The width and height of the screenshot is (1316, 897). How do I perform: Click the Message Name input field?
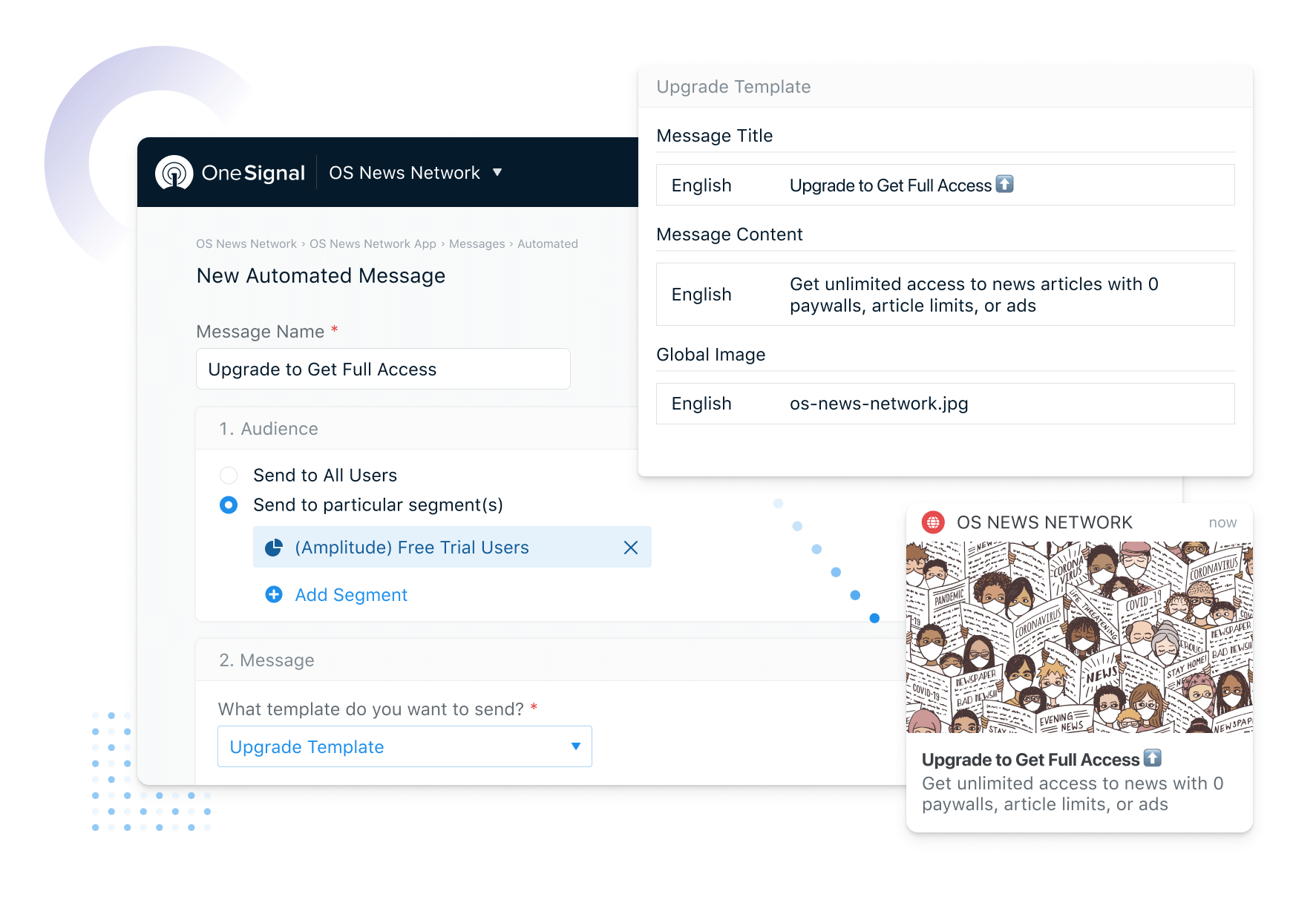pyautogui.click(x=383, y=369)
